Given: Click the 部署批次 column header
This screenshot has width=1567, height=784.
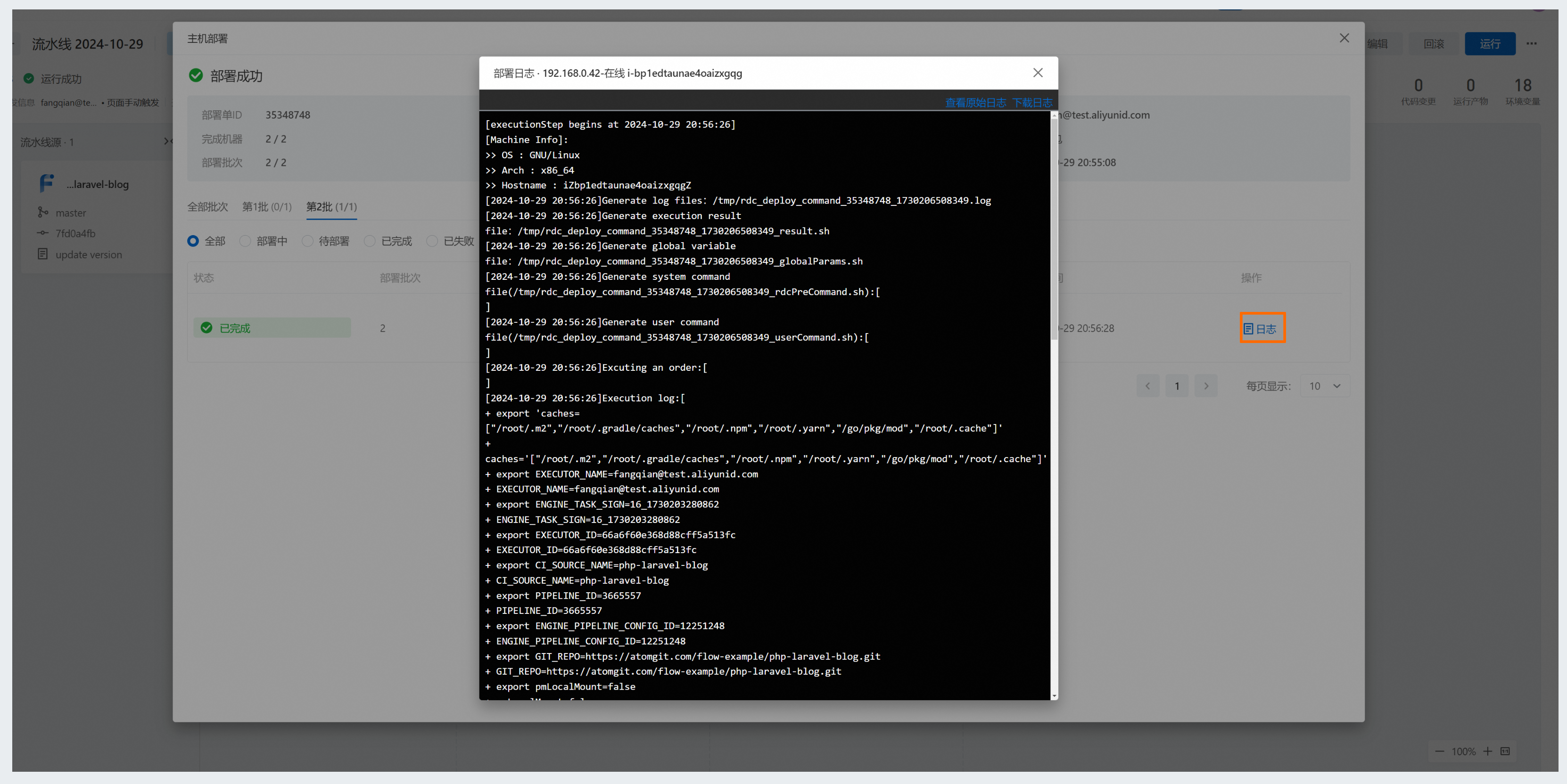Looking at the screenshot, I should (x=400, y=278).
